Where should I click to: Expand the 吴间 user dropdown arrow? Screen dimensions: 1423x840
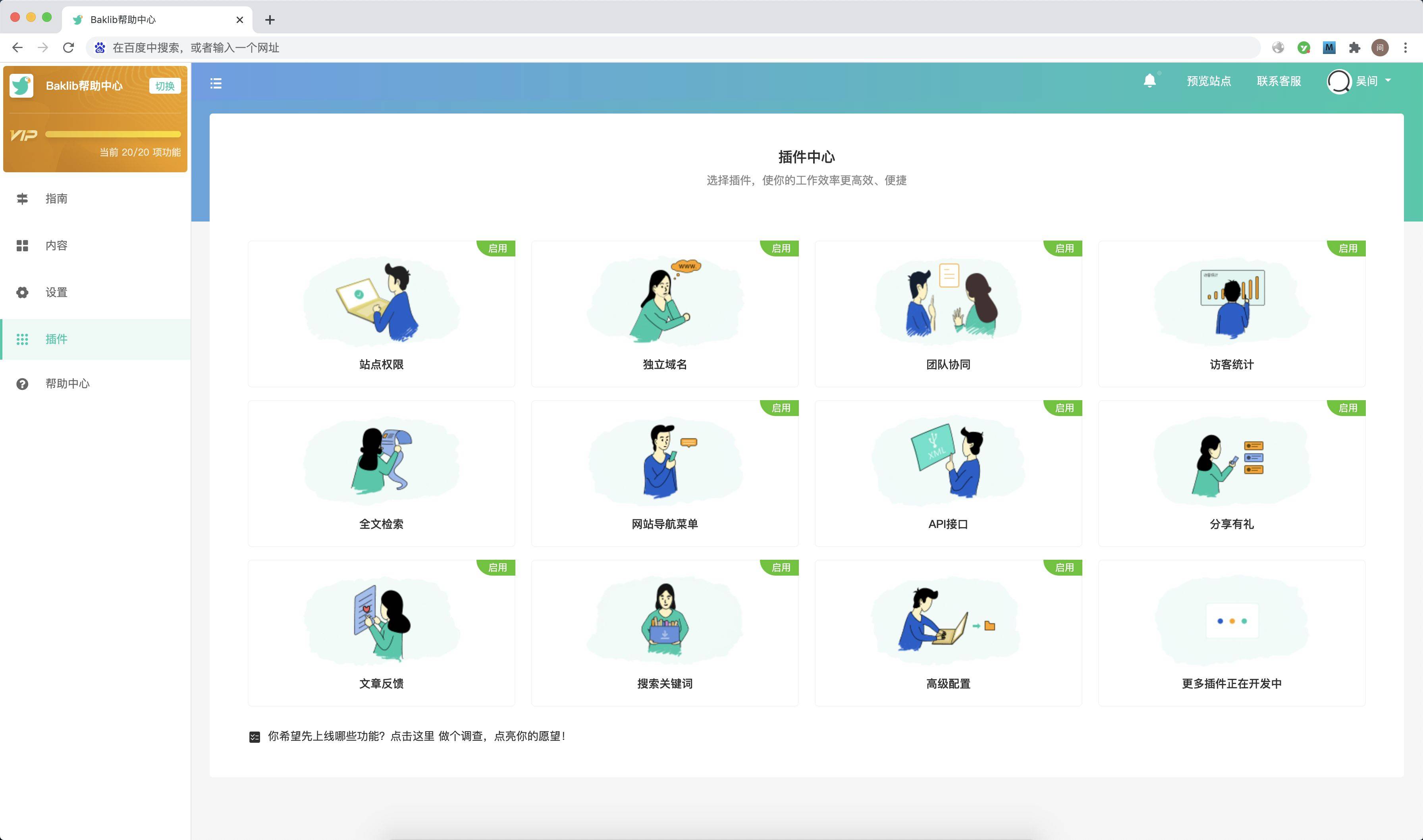1388,81
